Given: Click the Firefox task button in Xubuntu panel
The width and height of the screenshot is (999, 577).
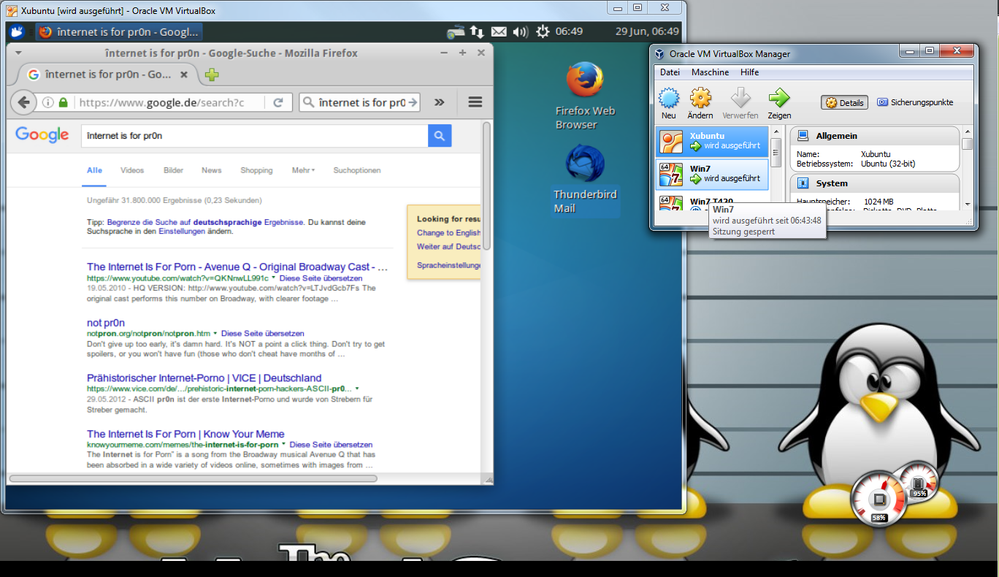Looking at the screenshot, I should click(x=119, y=31).
